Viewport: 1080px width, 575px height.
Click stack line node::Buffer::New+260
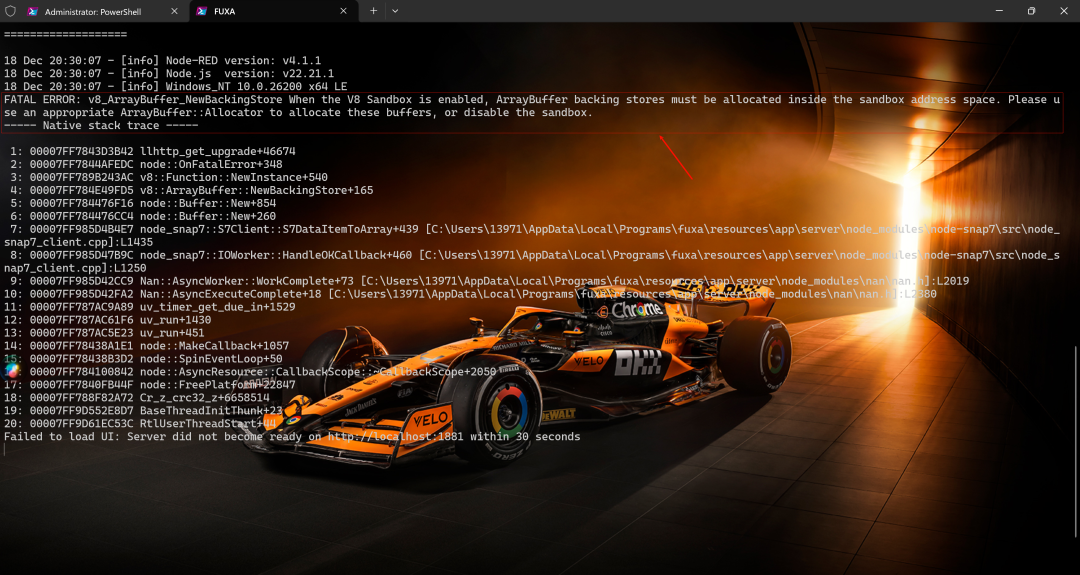tap(143, 216)
